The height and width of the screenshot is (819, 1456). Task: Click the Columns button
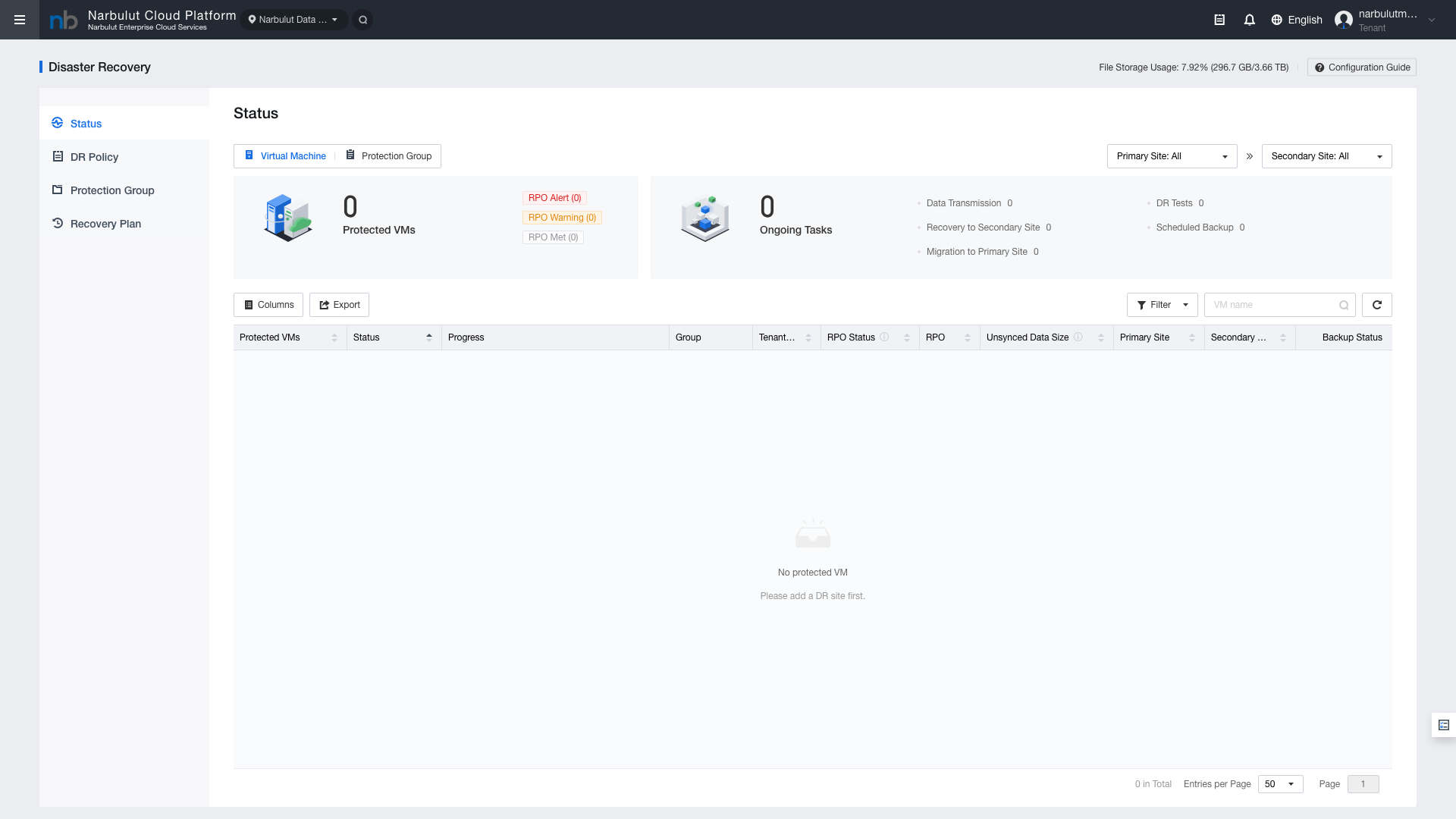point(268,305)
